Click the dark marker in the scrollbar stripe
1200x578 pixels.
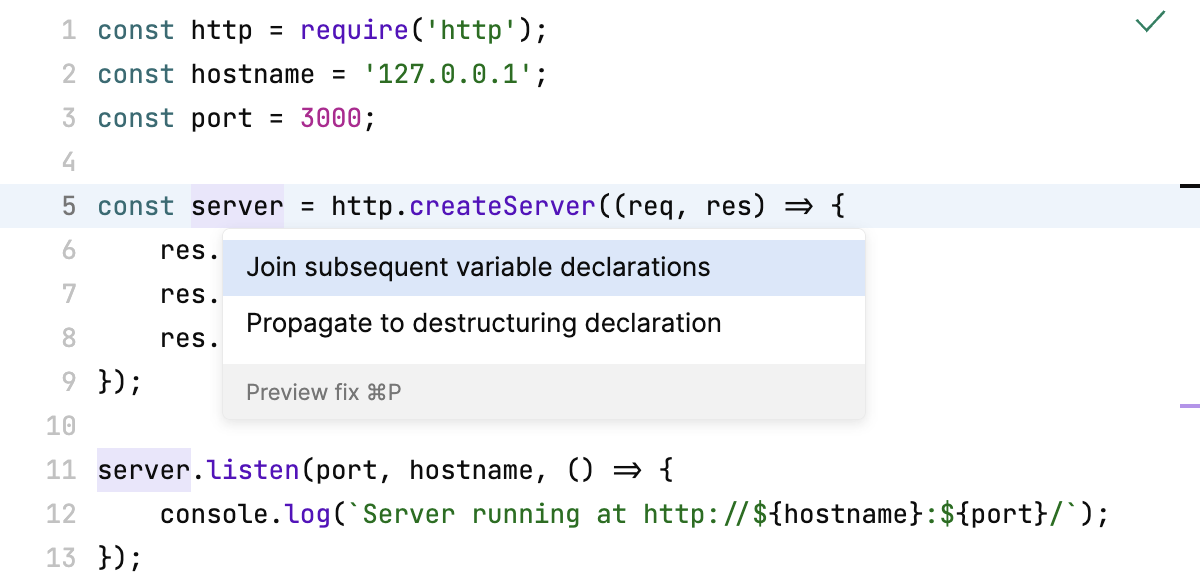click(1189, 186)
